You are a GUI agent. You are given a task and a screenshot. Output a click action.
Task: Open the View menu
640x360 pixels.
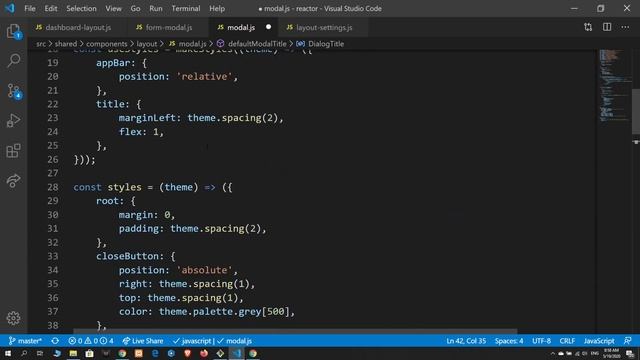113,9
